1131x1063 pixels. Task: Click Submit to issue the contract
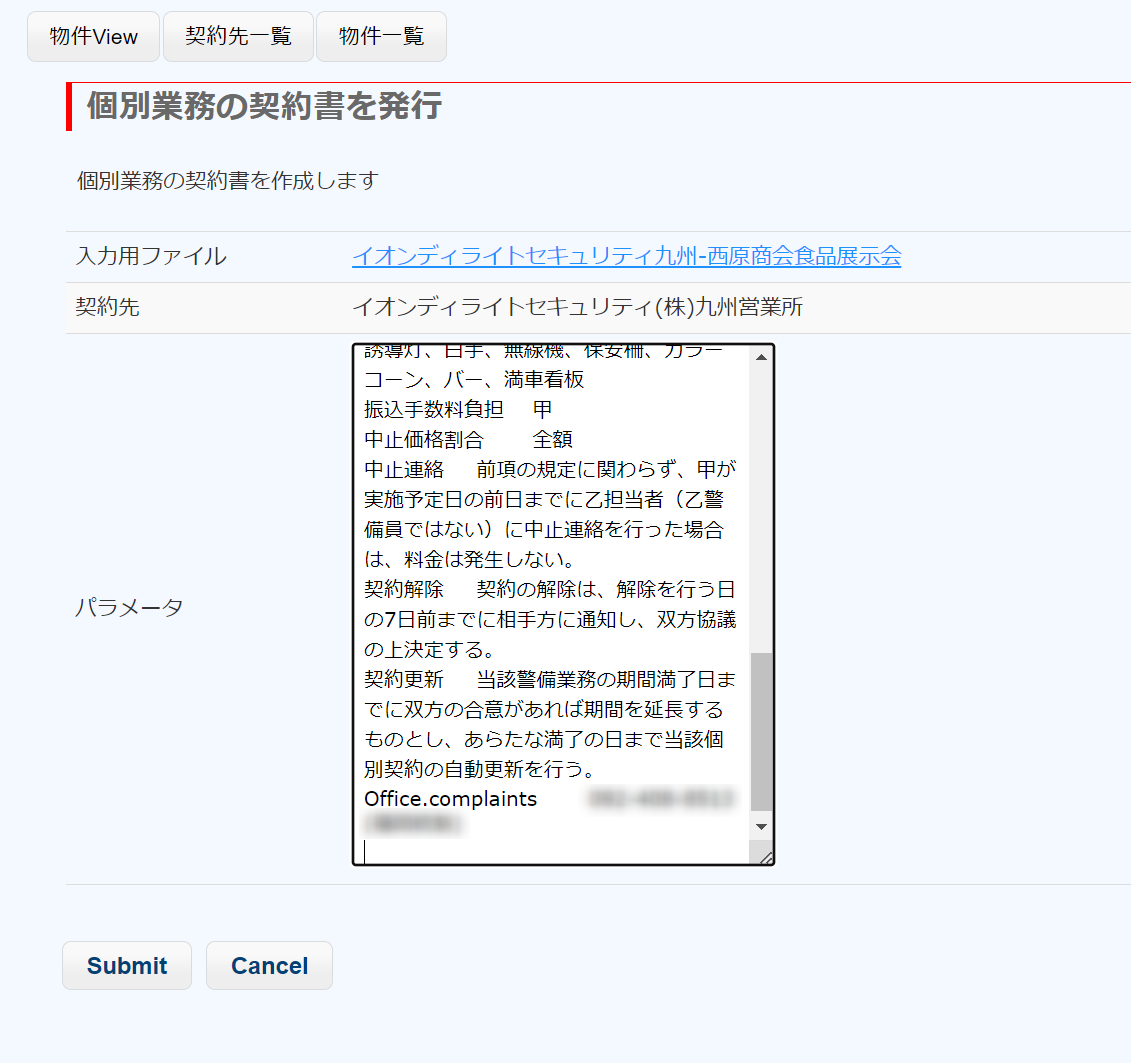127,966
